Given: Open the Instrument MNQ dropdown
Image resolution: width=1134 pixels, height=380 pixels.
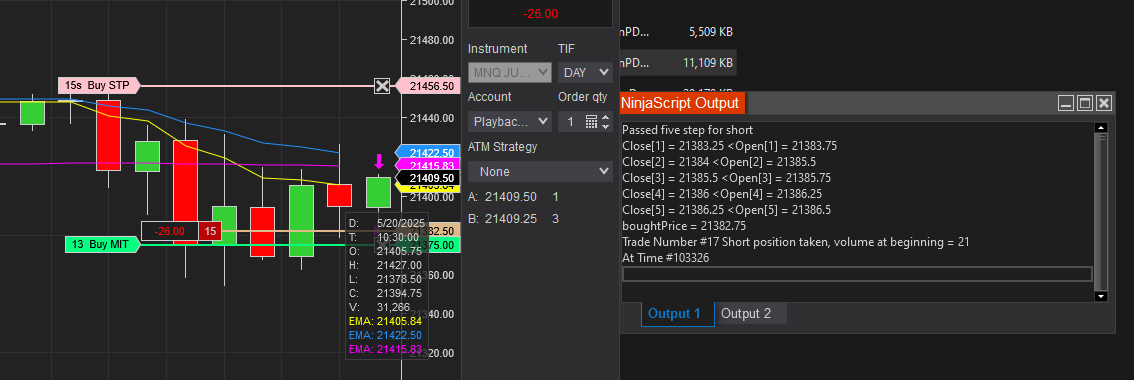Looking at the screenshot, I should point(510,72).
